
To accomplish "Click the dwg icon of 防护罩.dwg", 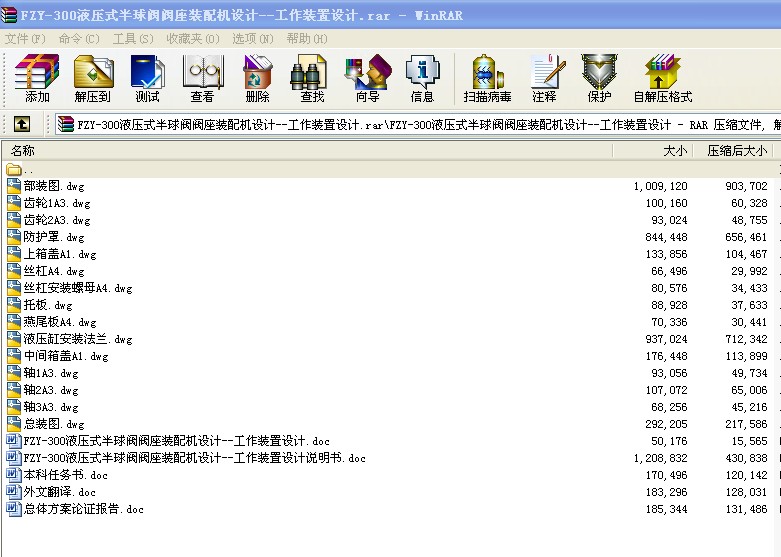I will [14, 237].
